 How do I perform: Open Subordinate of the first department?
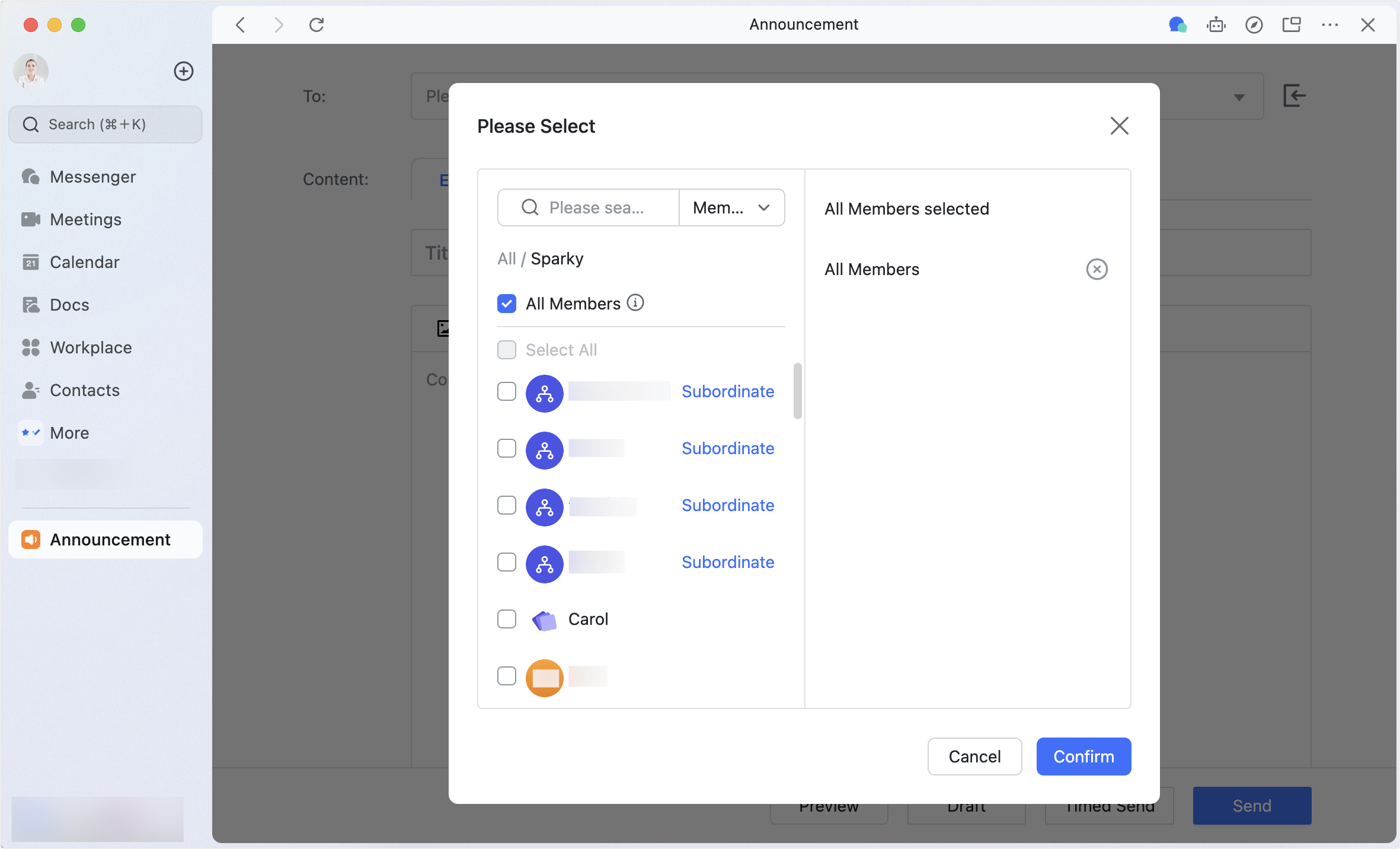(x=728, y=391)
